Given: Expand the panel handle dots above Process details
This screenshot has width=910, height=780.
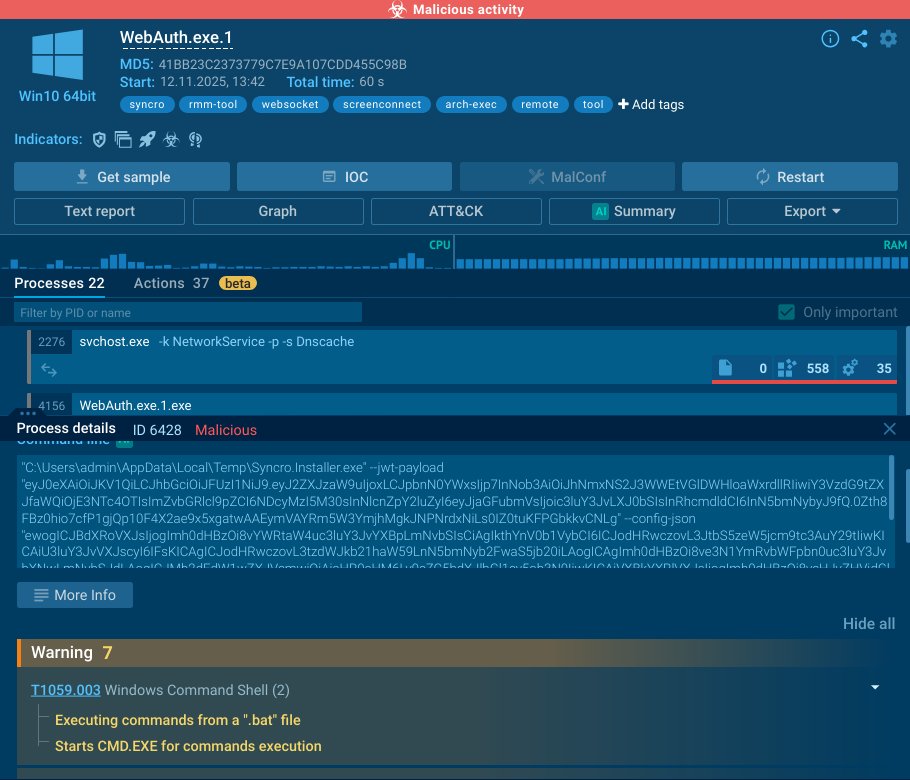Looking at the screenshot, I should pyautogui.click(x=28, y=413).
